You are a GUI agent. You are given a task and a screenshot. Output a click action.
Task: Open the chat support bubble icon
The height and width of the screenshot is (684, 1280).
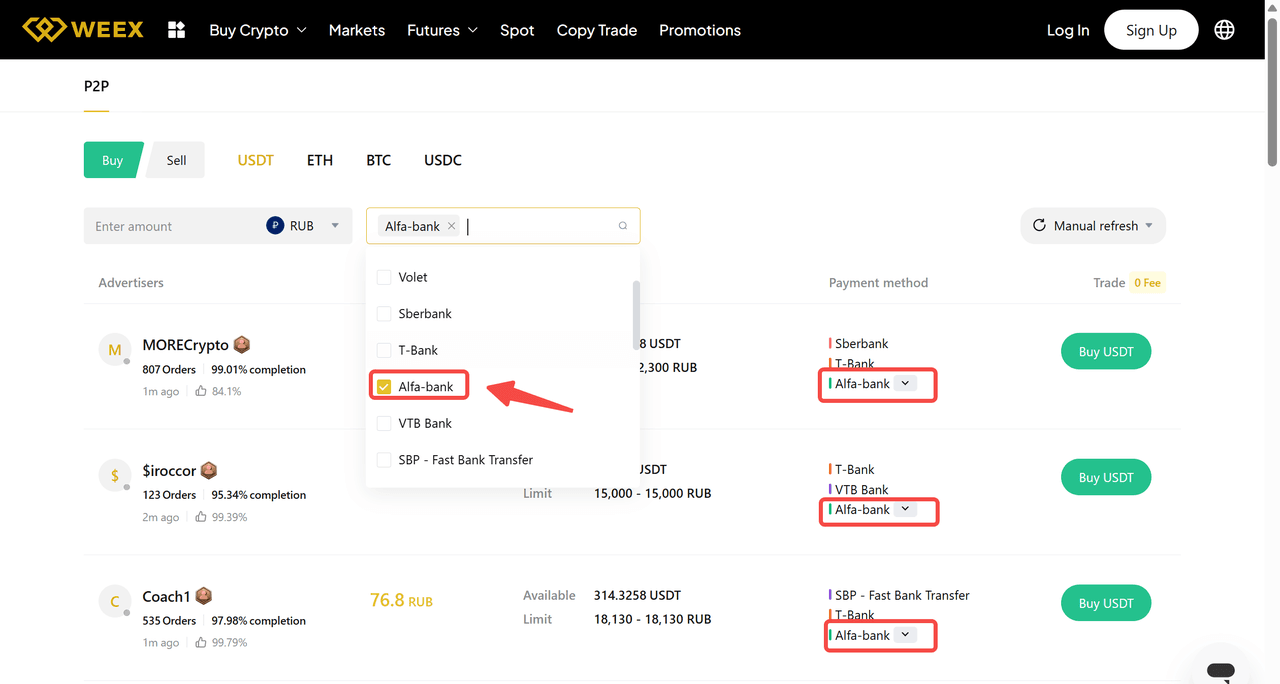1221,670
